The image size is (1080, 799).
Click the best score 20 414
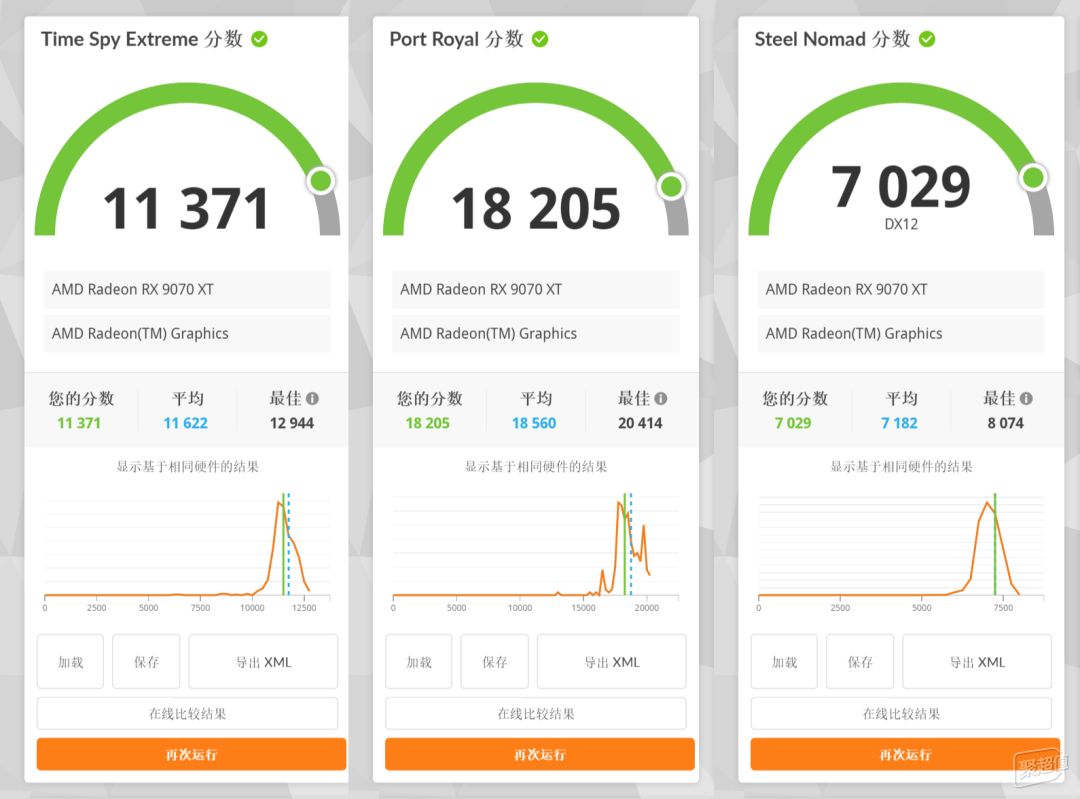coord(640,423)
